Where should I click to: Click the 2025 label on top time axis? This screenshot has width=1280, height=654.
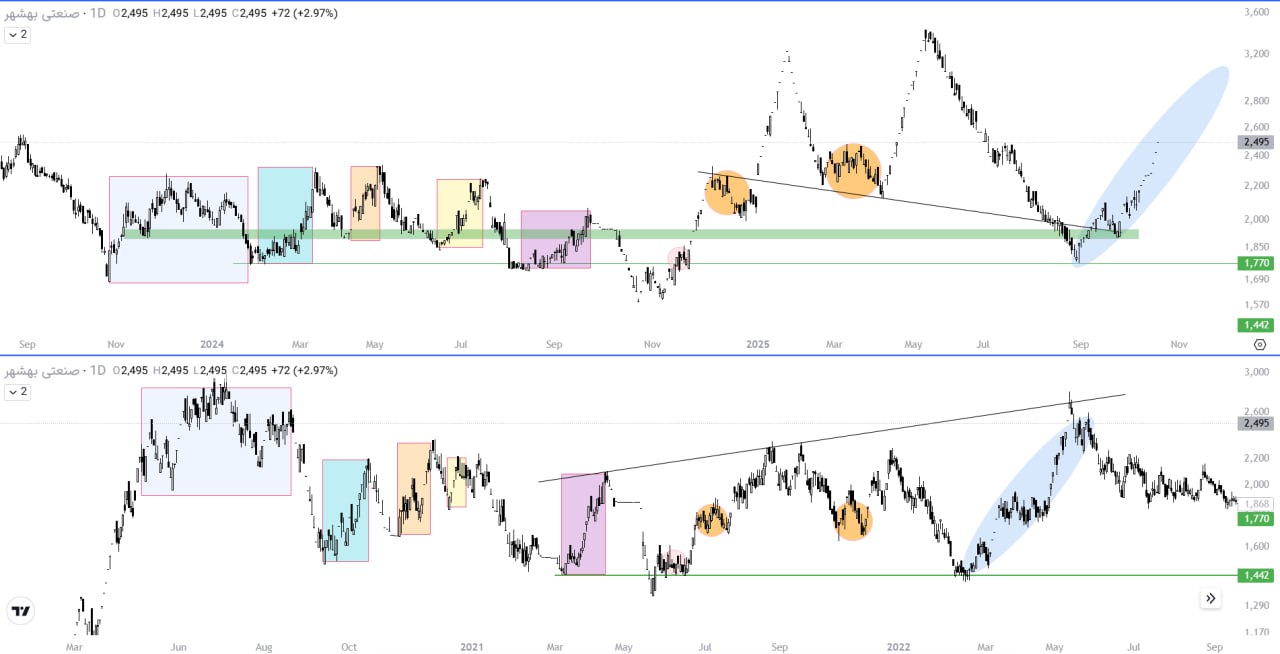coord(757,345)
